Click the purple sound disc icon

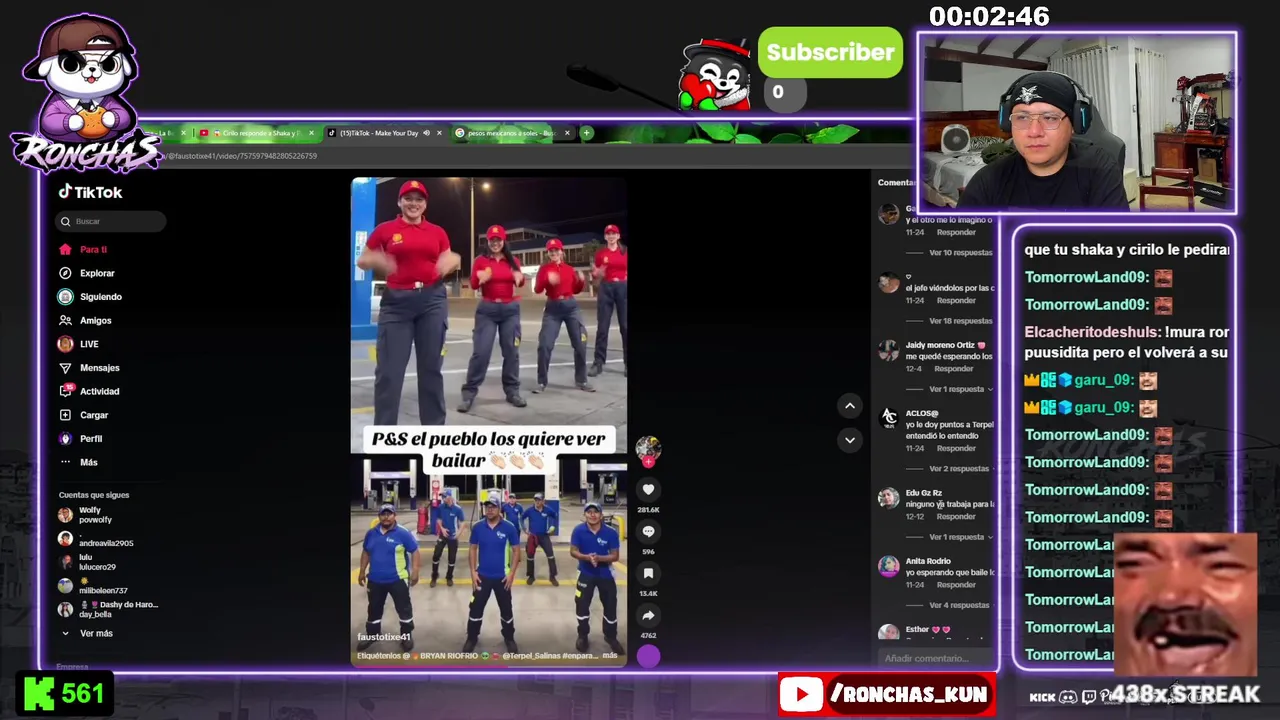(648, 656)
